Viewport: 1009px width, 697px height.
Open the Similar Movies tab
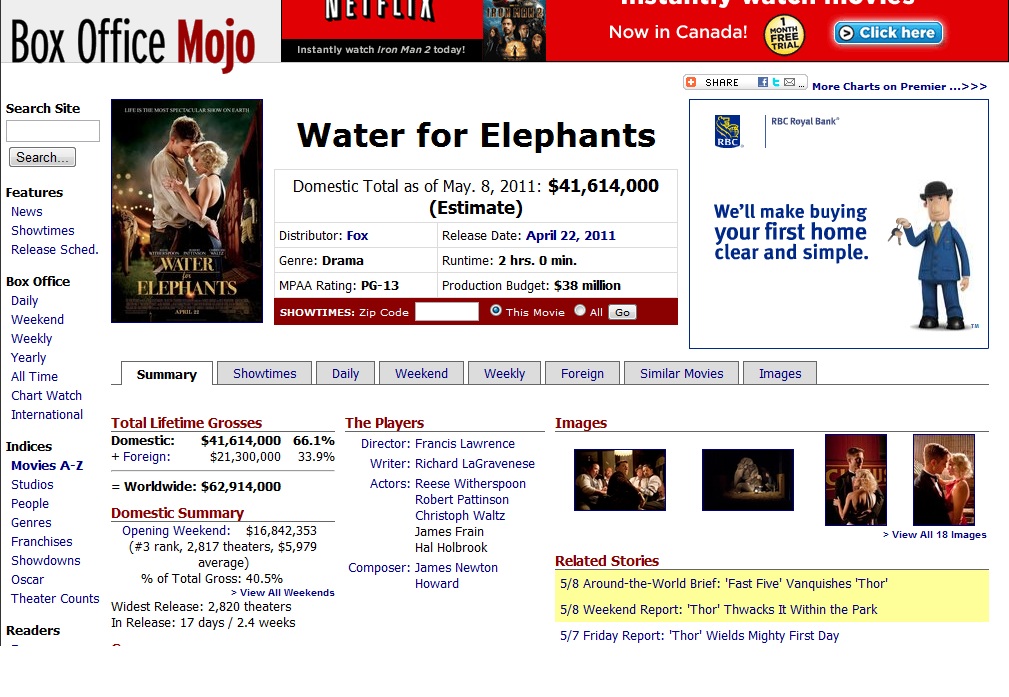(681, 374)
